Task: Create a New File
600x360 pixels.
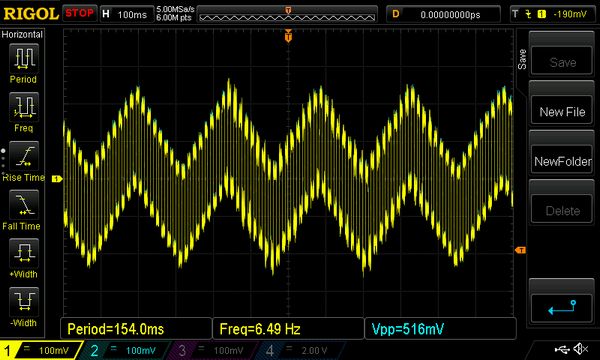Action: pyautogui.click(x=562, y=111)
